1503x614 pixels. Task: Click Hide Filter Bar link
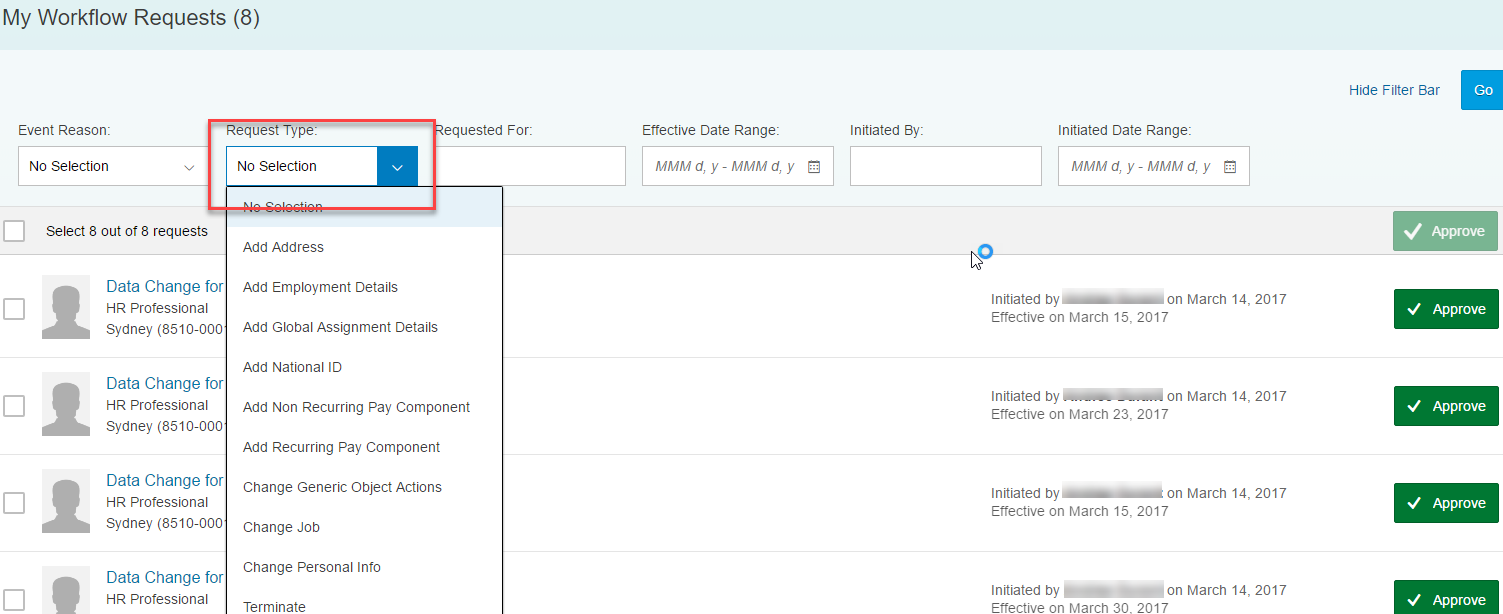coord(1394,90)
